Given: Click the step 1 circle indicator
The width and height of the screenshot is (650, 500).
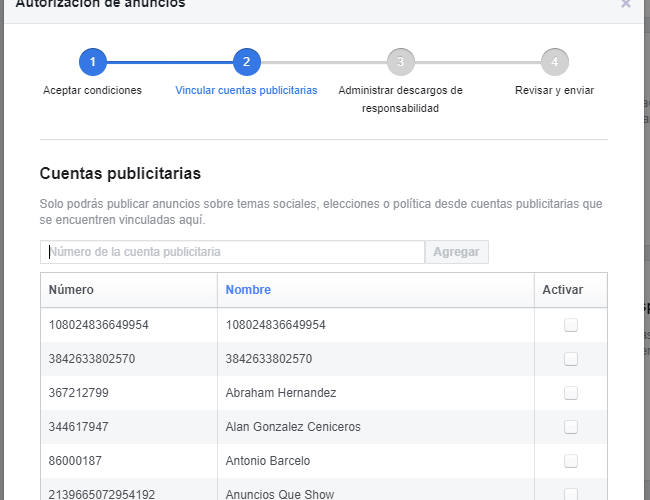Looking at the screenshot, I should 92,62.
